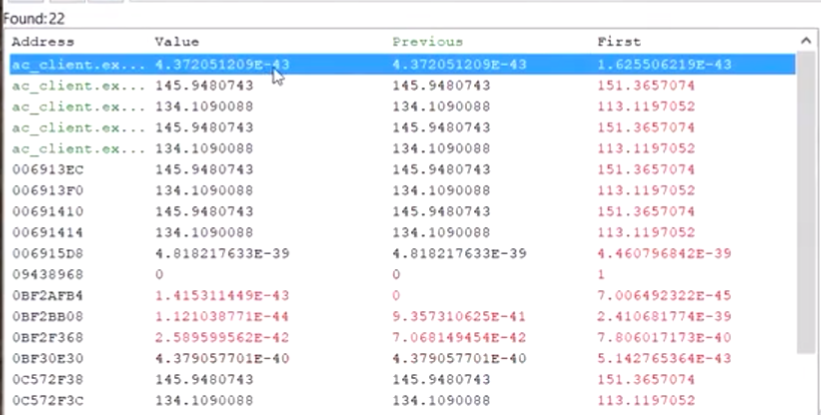Click the vertical scrollbar thumb of results list
This screenshot has height=415, width=821.
click(x=806, y=200)
